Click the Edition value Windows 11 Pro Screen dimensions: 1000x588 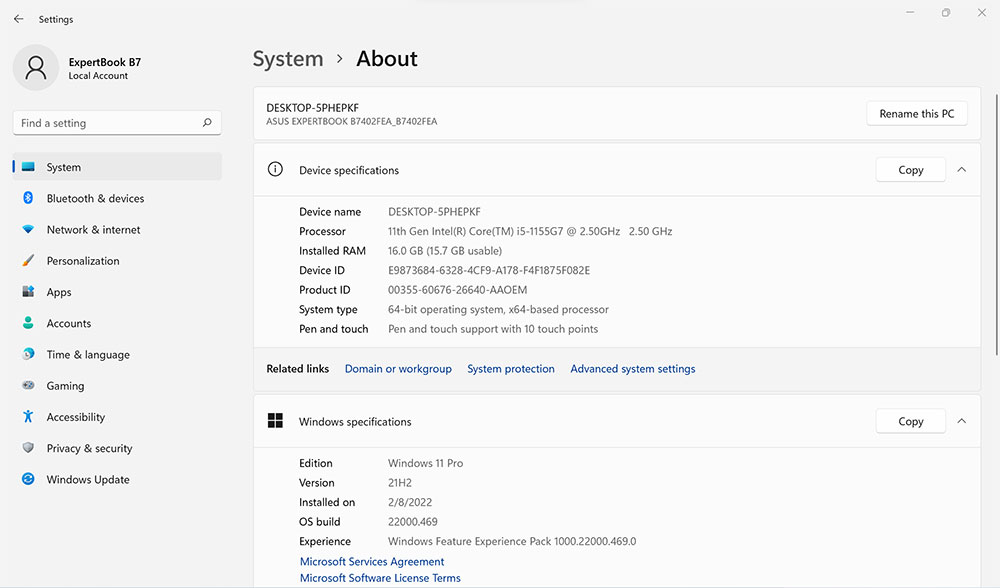[x=425, y=463]
